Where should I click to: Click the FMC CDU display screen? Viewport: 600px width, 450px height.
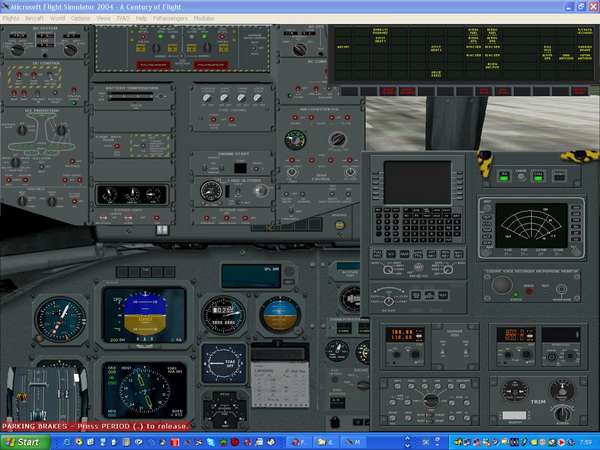(x=417, y=183)
